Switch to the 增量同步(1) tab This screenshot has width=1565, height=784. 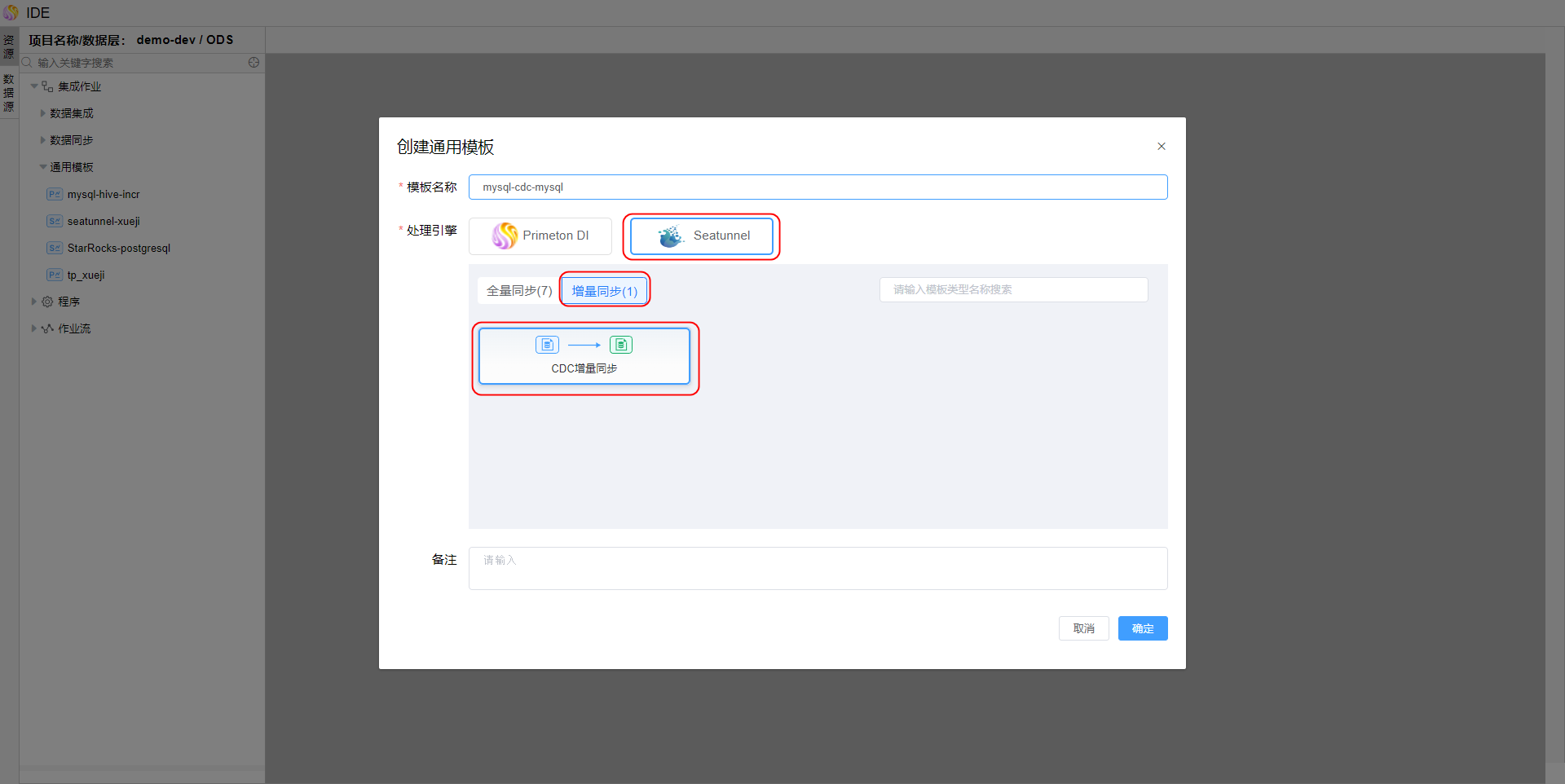click(604, 291)
